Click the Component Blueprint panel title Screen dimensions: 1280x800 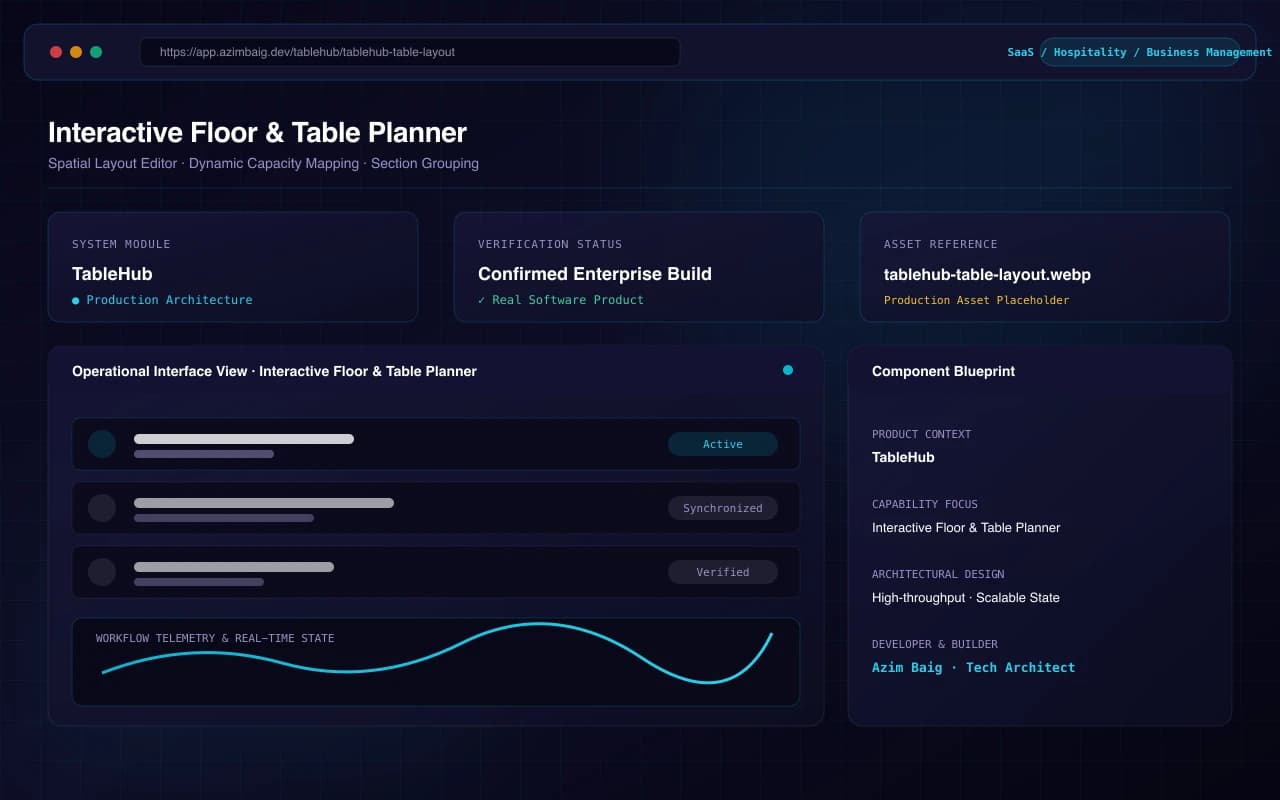(x=943, y=371)
